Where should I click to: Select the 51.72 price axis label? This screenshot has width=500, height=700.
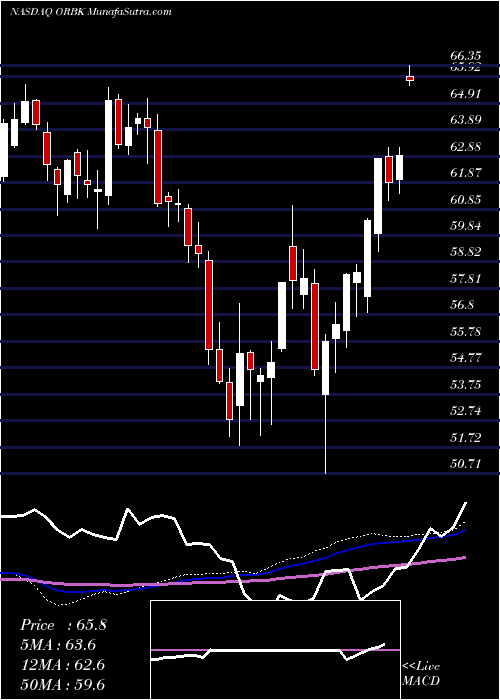tap(466, 437)
